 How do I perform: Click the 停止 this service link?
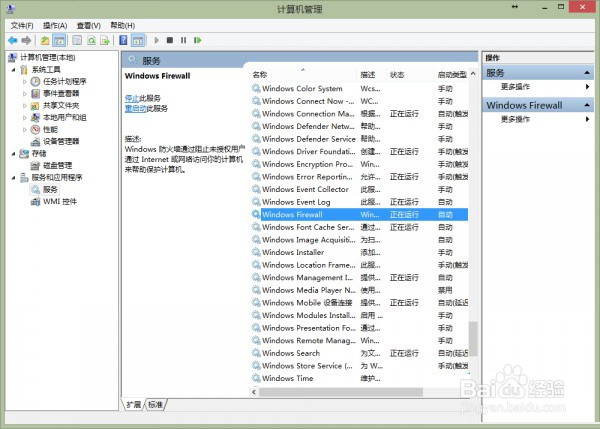point(132,98)
